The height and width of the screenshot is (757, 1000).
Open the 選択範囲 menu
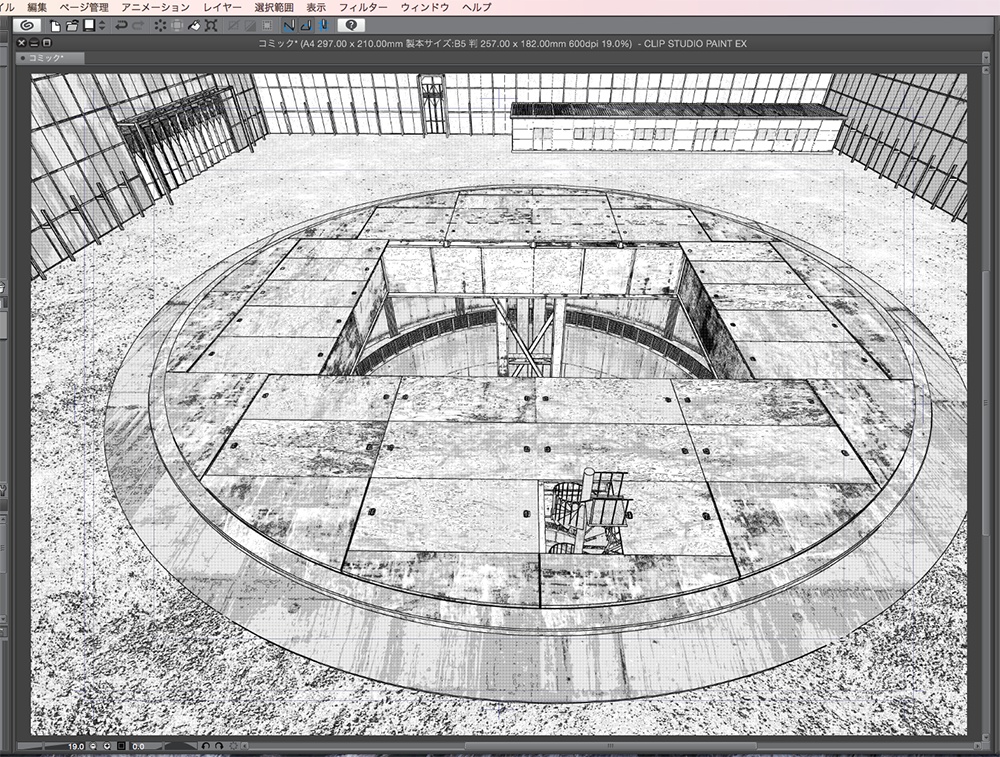(274, 8)
